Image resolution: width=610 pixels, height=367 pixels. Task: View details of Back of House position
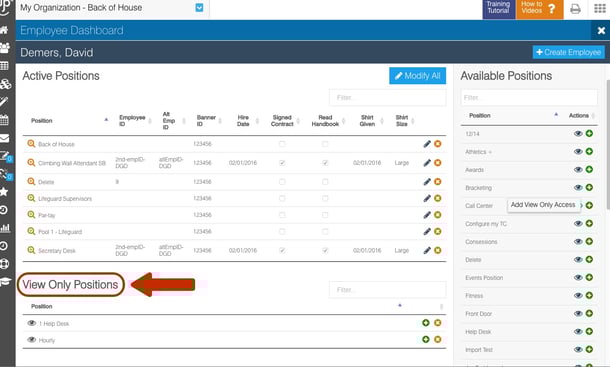click(31, 144)
